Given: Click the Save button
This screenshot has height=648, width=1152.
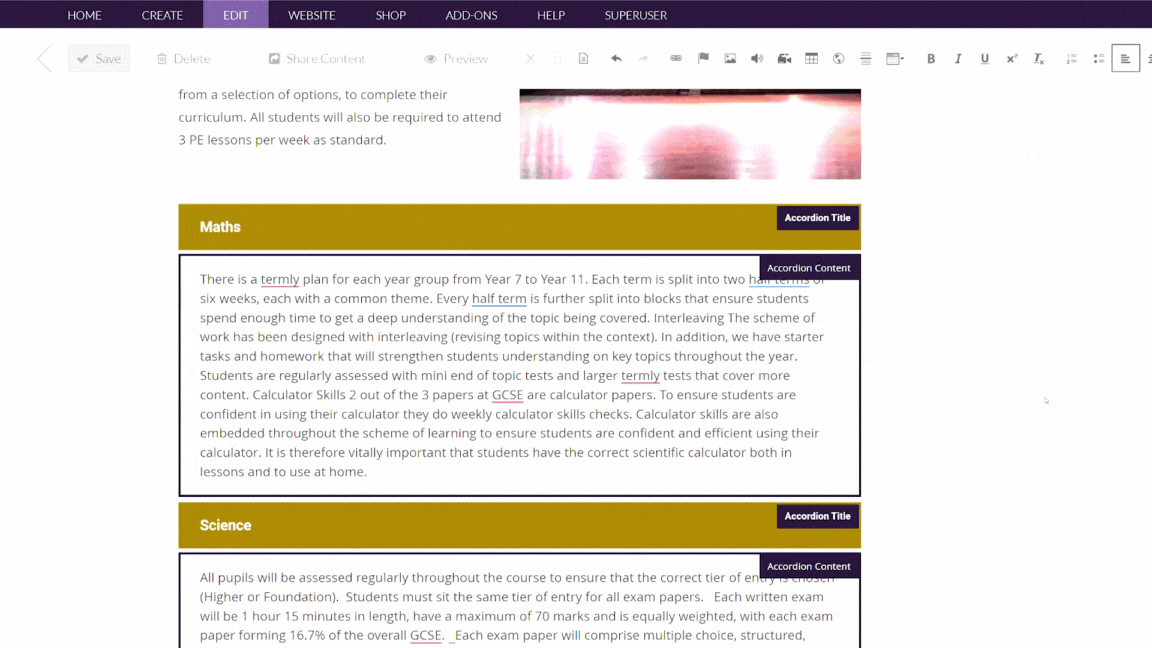Looking at the screenshot, I should [98, 58].
